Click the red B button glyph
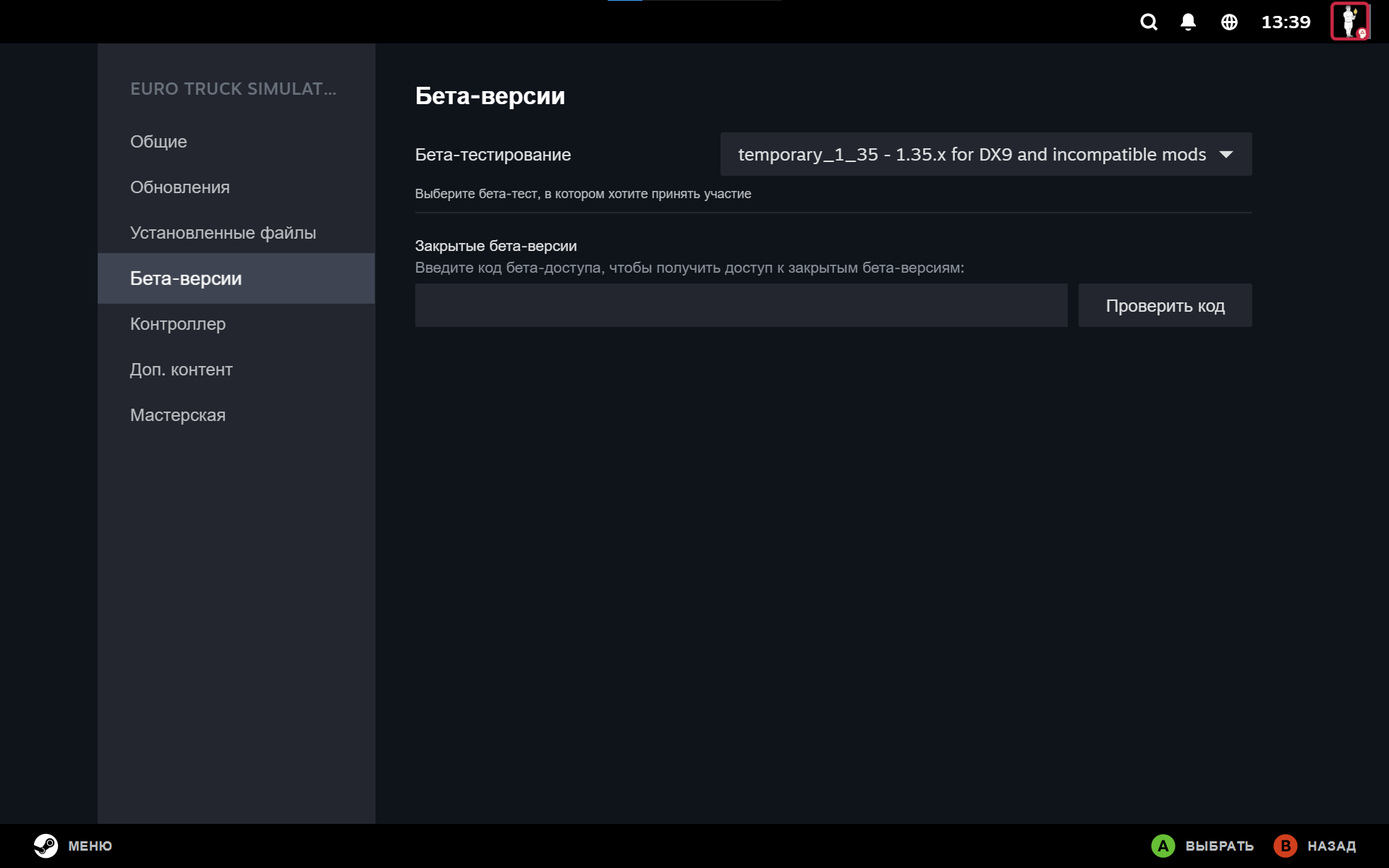The image size is (1389, 868). click(1286, 846)
